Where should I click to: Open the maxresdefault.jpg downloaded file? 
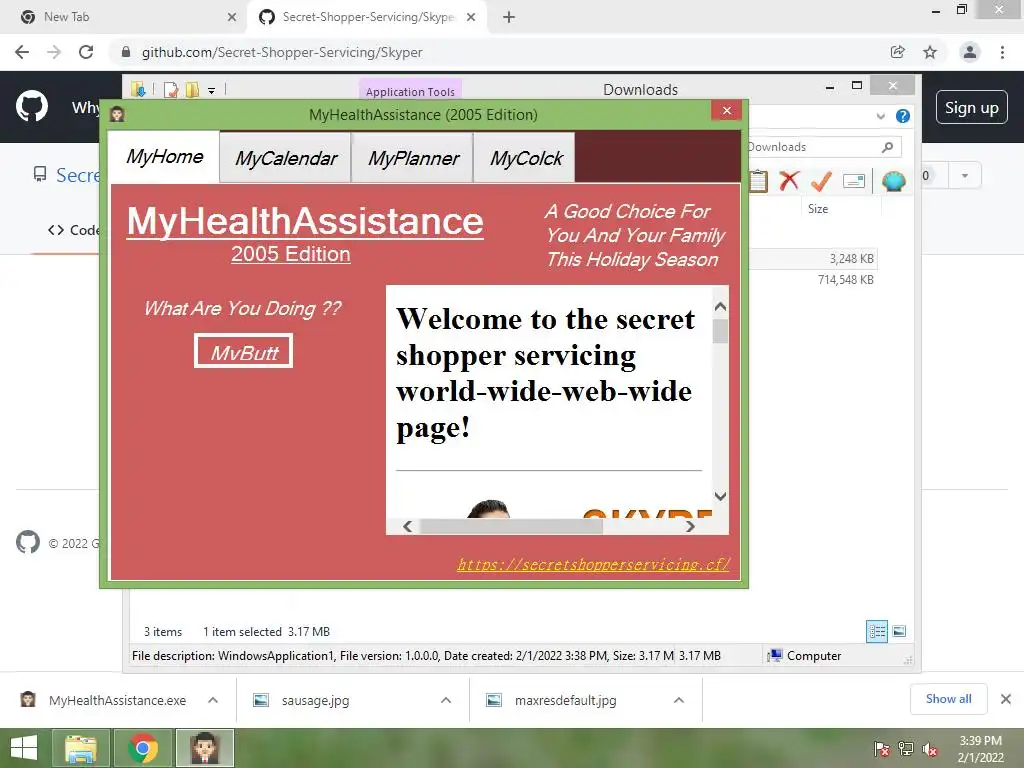click(x=565, y=700)
